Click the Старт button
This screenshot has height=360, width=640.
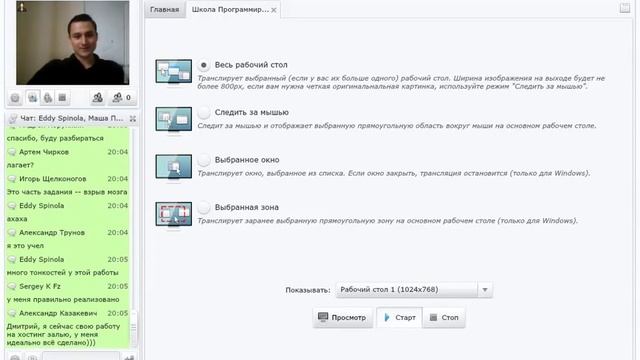click(399, 318)
